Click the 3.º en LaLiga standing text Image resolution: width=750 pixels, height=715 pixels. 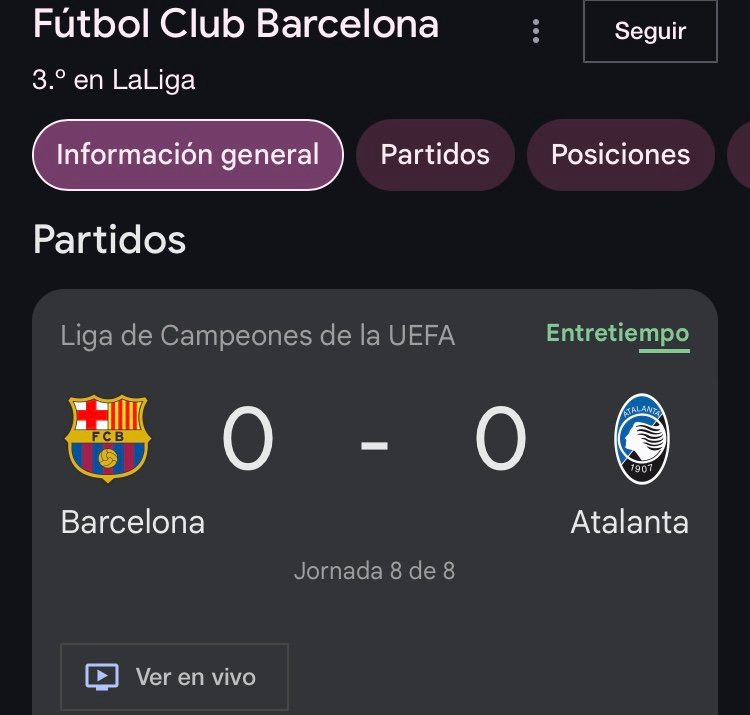(114, 79)
